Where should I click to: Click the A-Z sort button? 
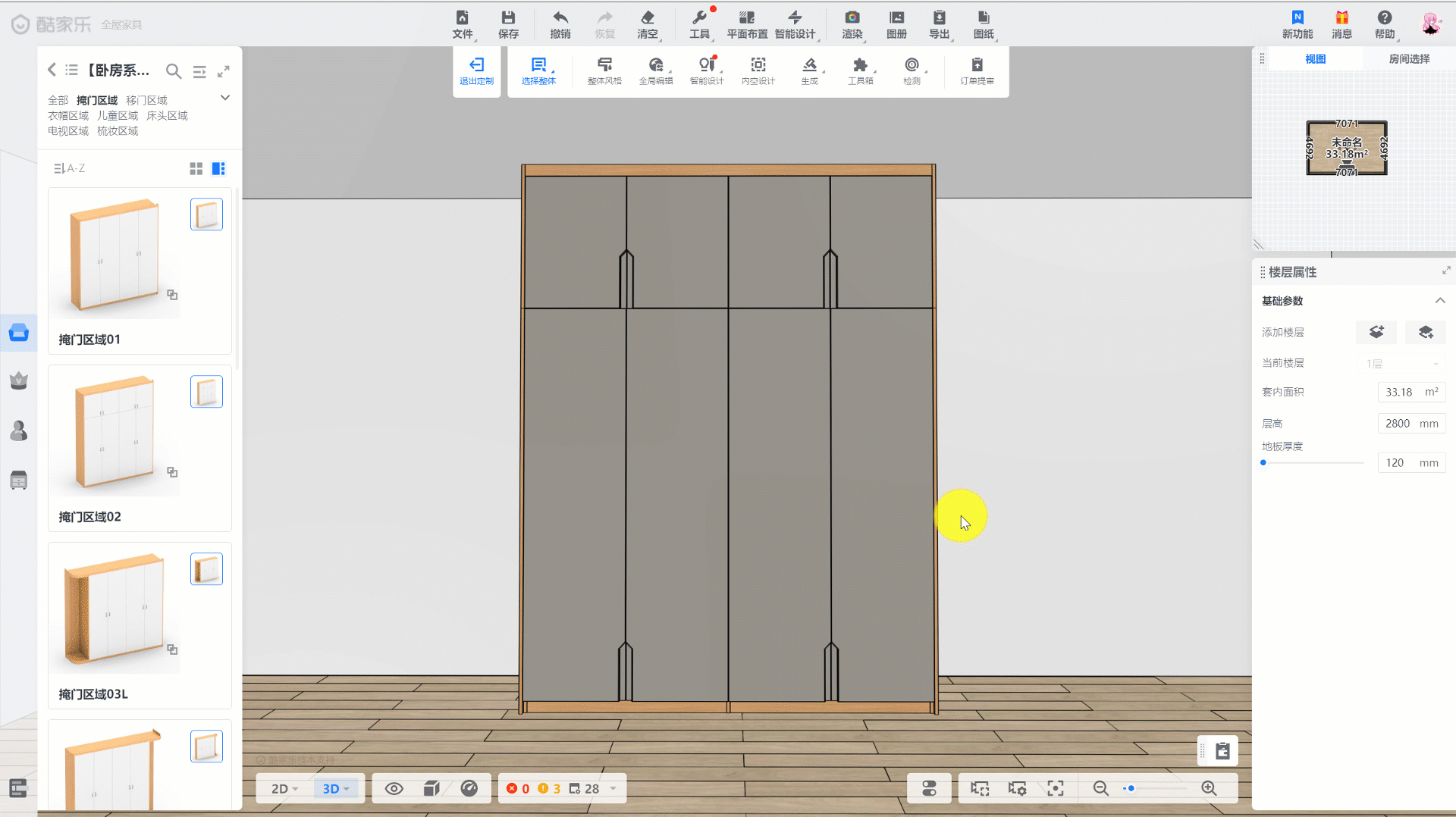coord(69,168)
